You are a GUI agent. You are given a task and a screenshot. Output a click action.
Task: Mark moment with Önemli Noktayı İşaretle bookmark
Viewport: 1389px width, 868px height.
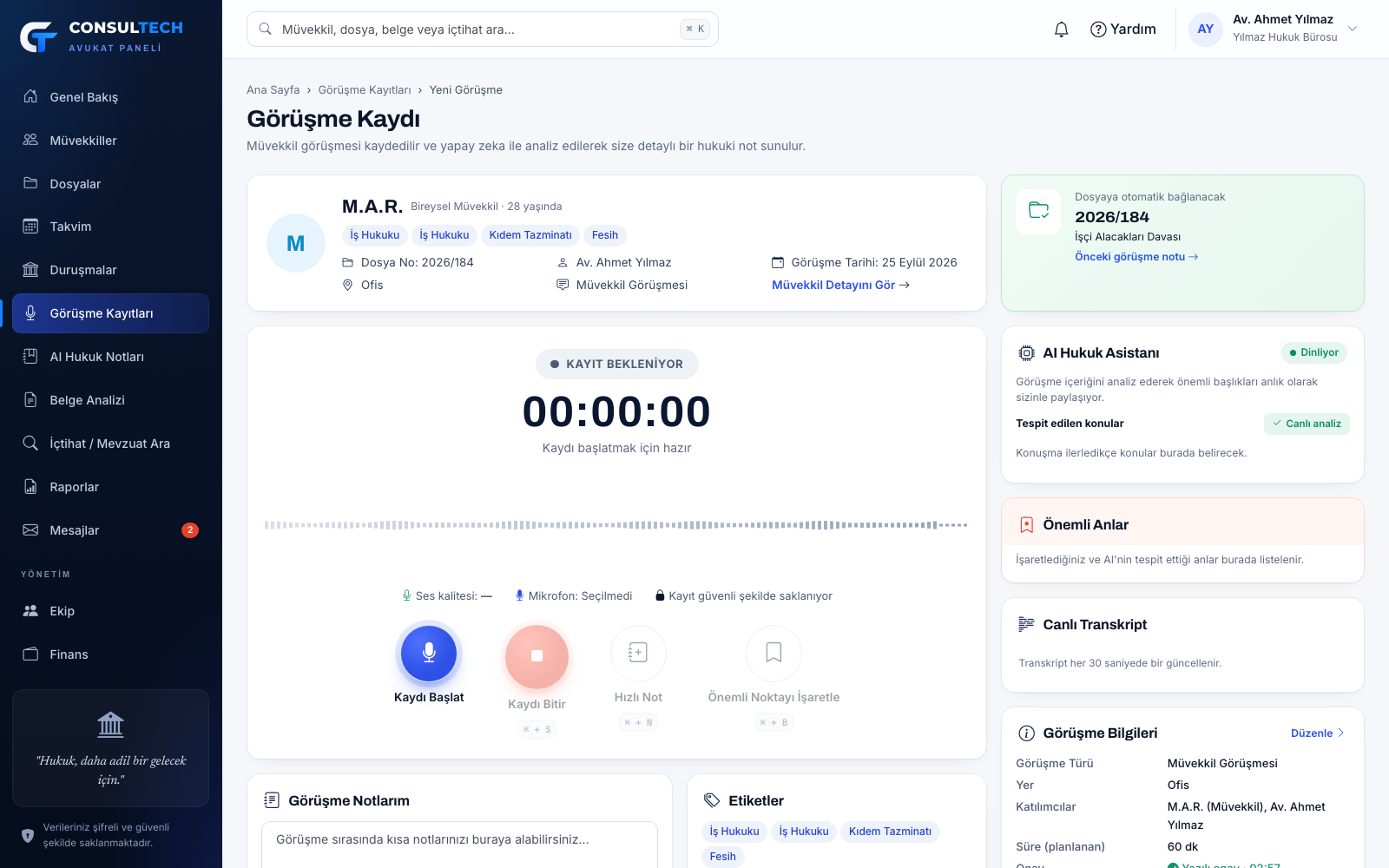coord(773,653)
